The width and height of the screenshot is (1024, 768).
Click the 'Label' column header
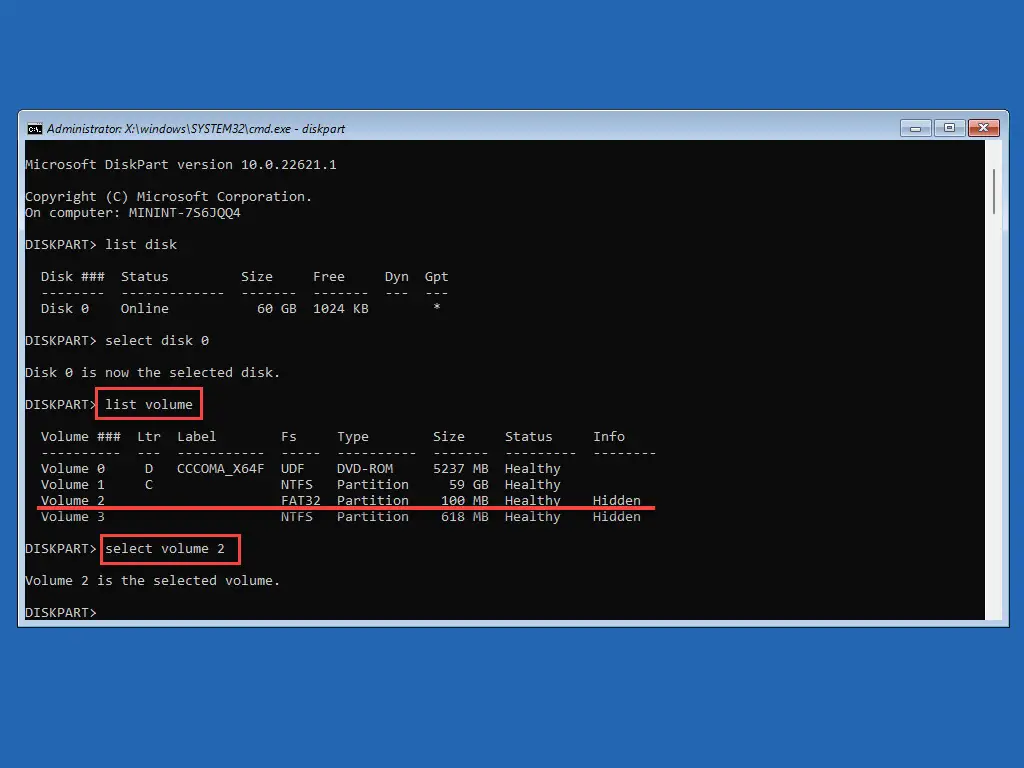[x=196, y=437]
